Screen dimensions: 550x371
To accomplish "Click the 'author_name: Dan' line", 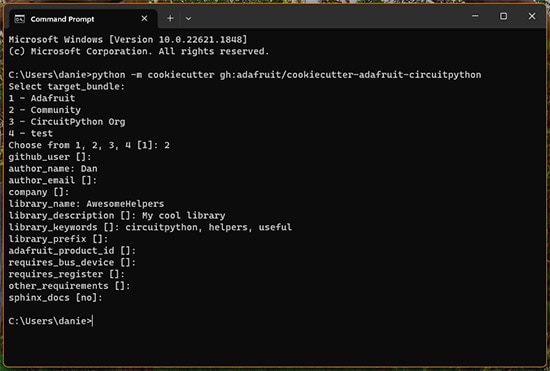I will (x=53, y=169).
